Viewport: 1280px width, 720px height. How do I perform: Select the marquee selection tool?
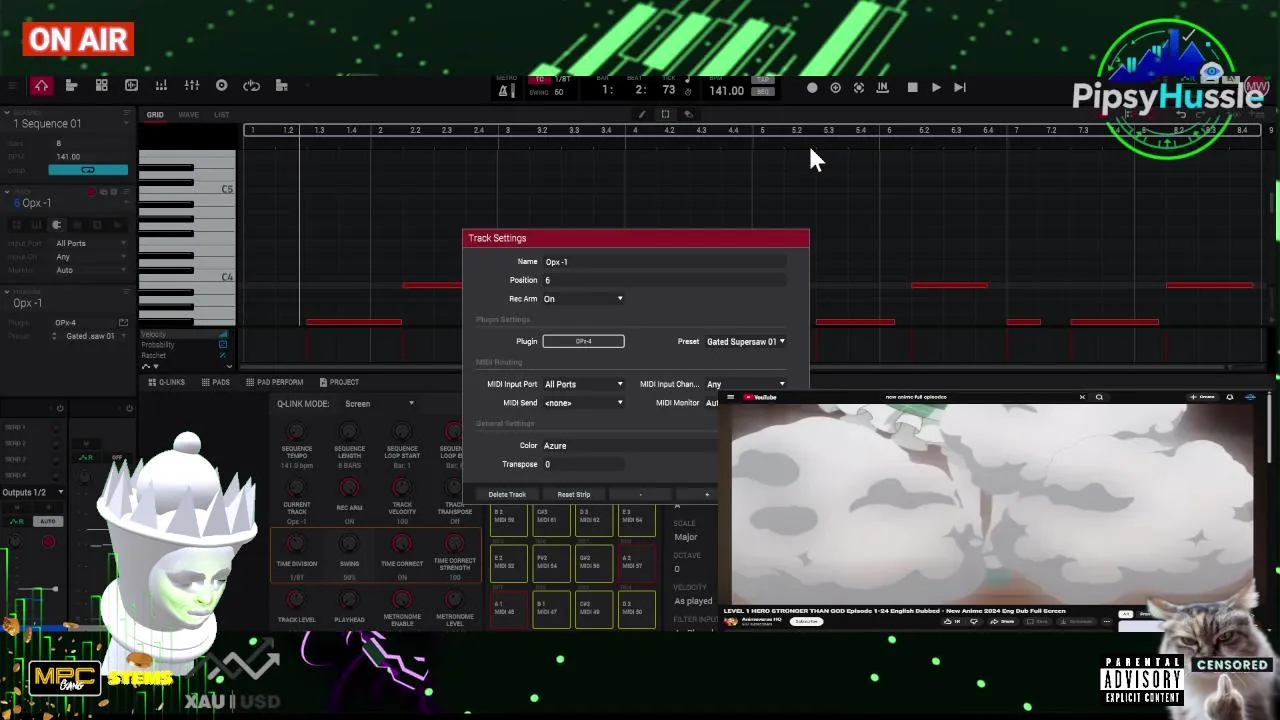click(x=665, y=114)
